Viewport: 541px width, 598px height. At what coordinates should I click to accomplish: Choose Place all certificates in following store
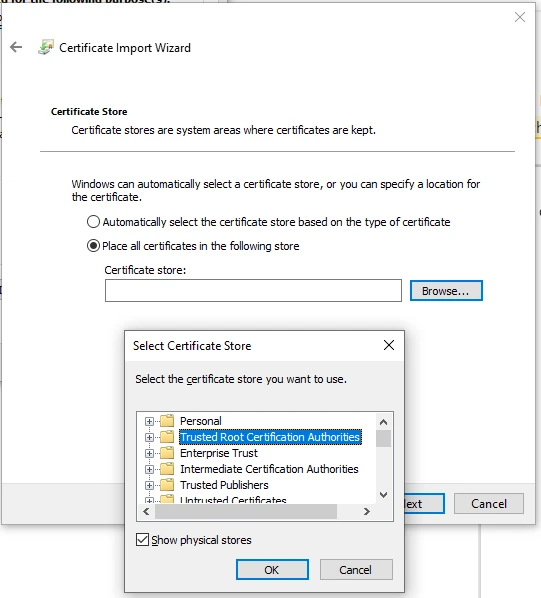(93, 246)
